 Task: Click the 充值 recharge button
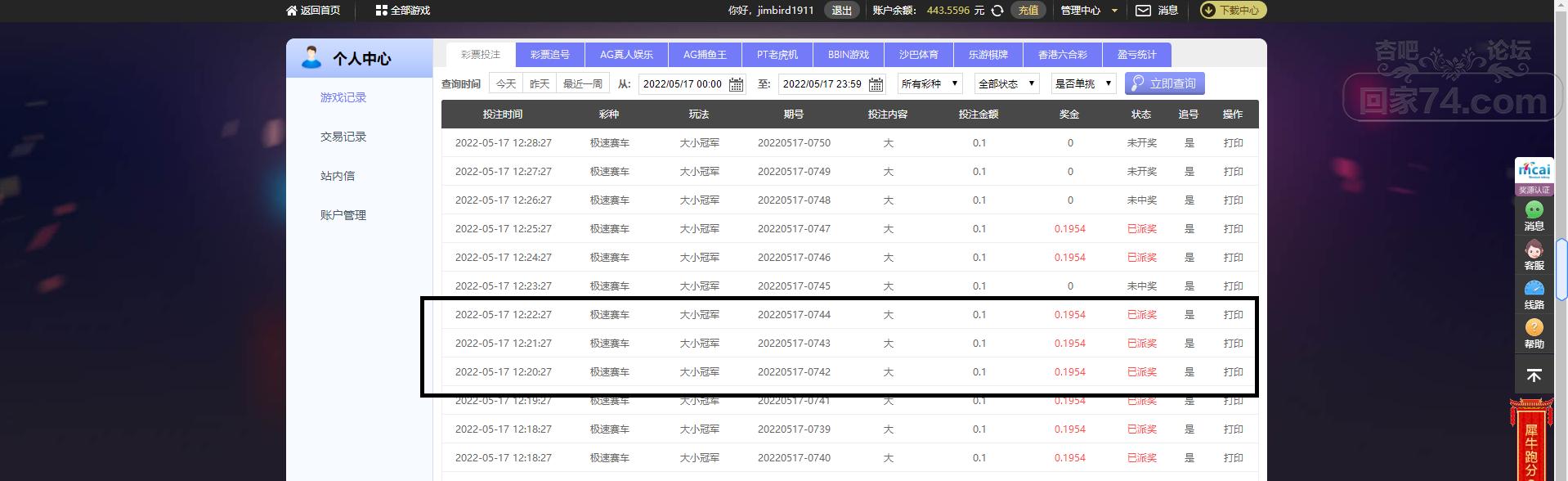coord(1028,11)
